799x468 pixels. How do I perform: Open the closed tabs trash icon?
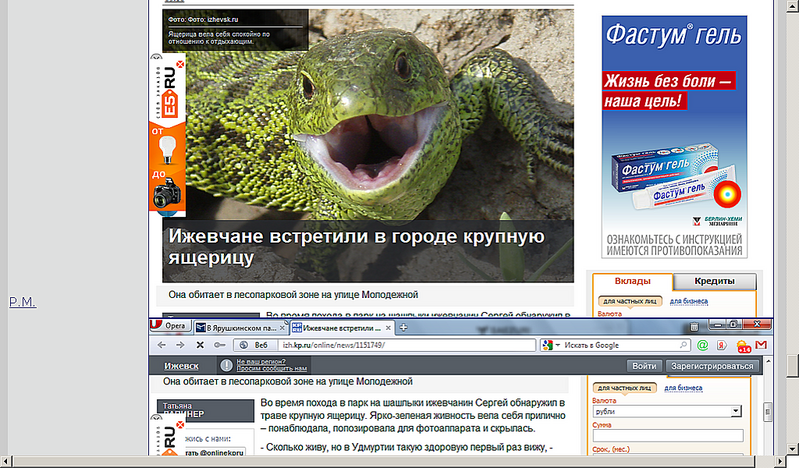tap(694, 327)
